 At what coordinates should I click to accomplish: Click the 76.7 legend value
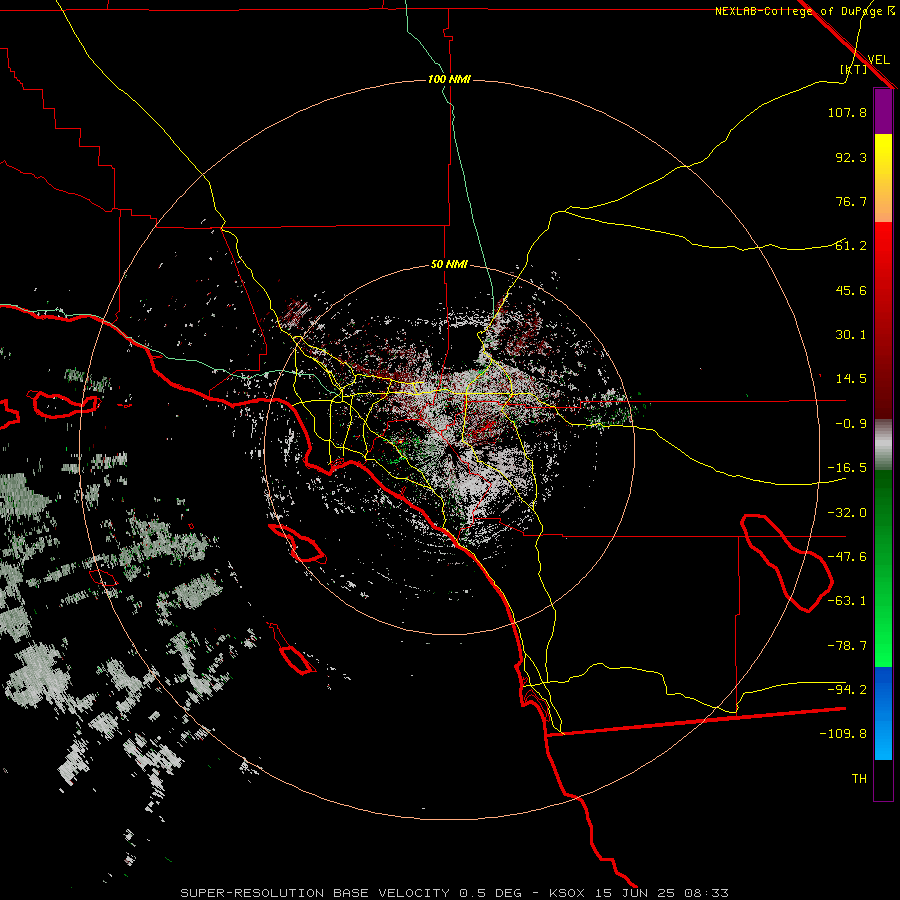[x=851, y=201]
